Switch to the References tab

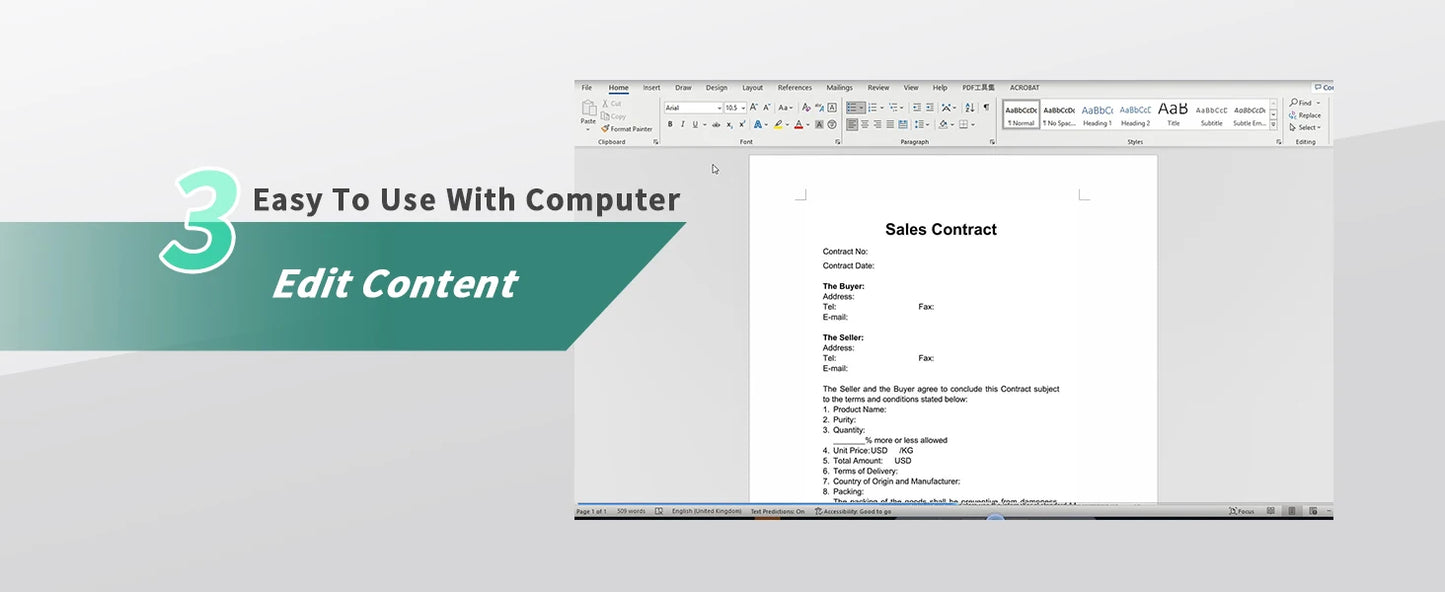point(794,88)
